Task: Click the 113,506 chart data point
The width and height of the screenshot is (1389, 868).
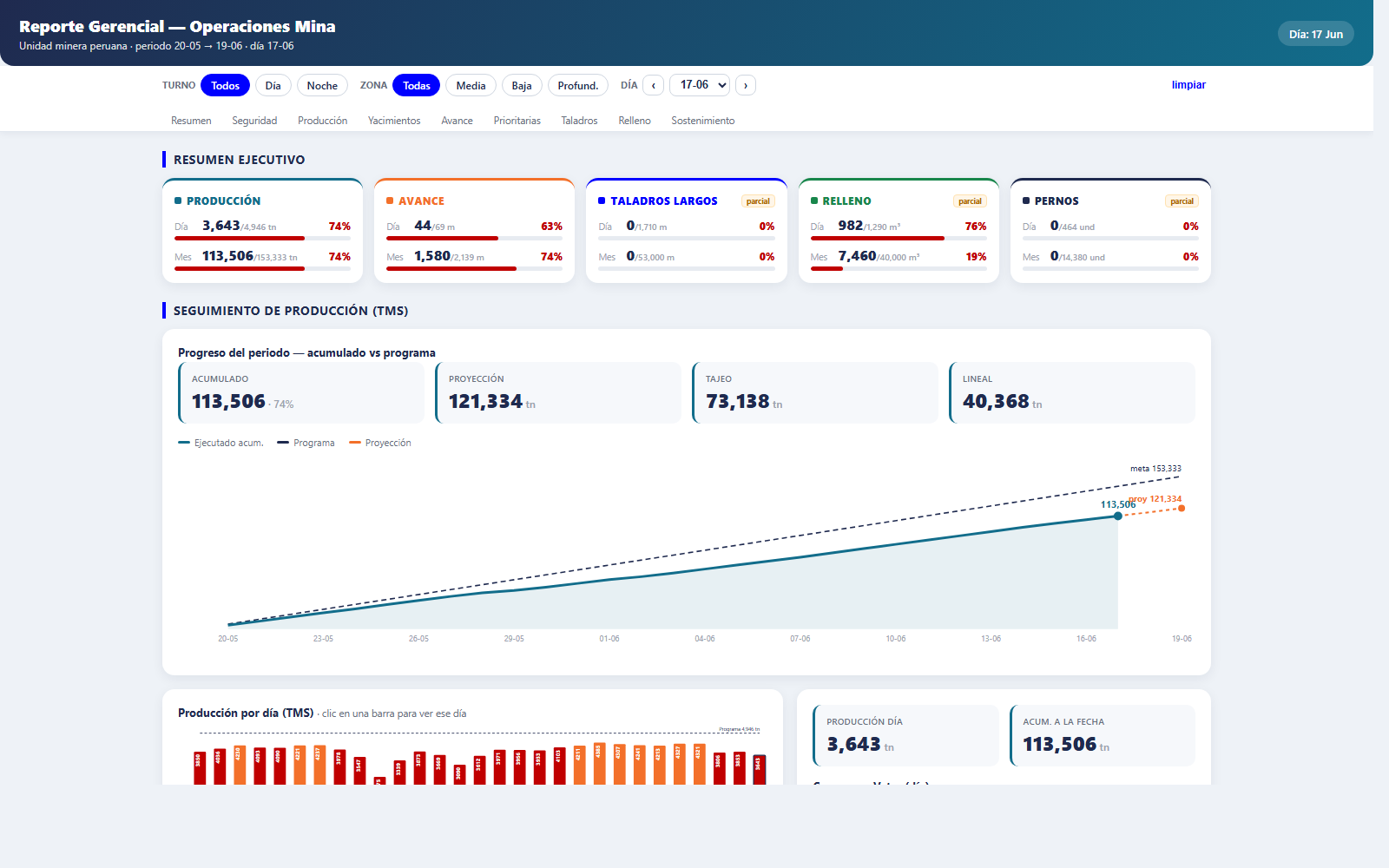Action: (1118, 516)
